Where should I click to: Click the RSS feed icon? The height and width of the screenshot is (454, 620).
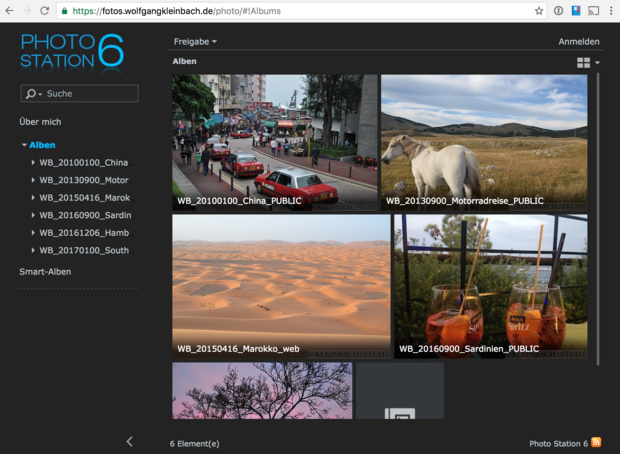[597, 442]
